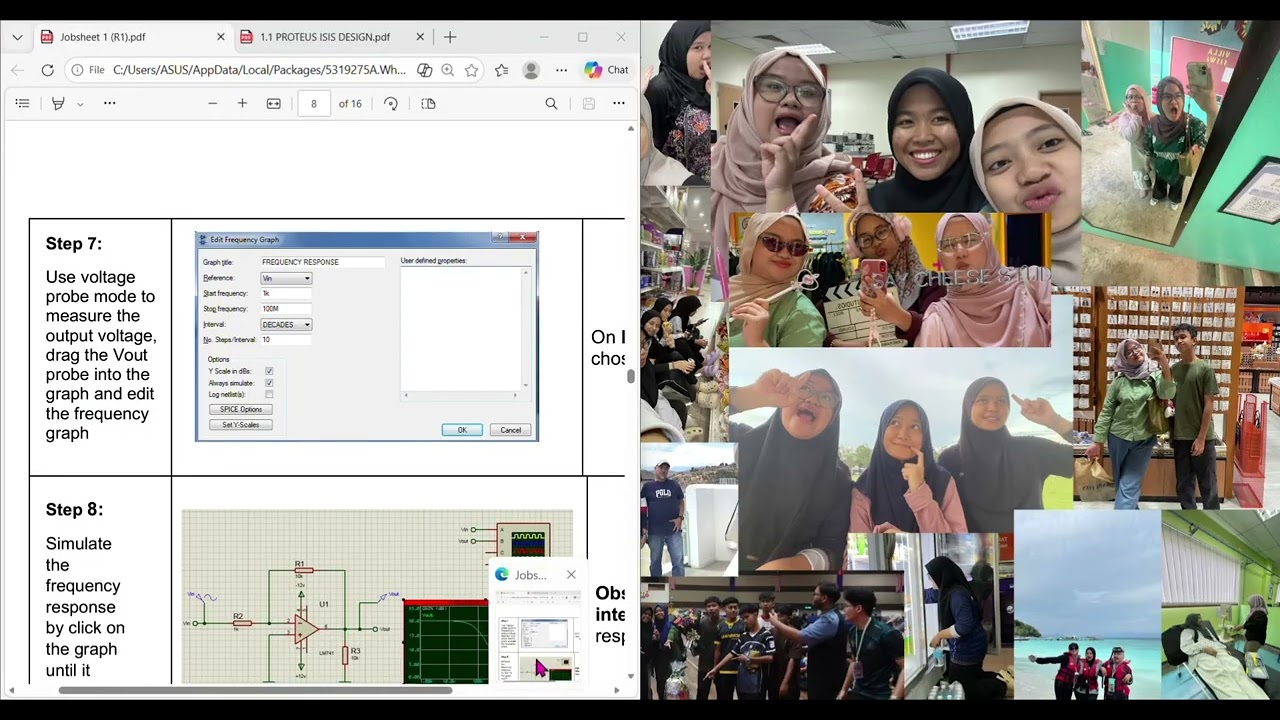1280x720 pixels.
Task: Open more PDF tools next to highlight
Action: coord(110,103)
